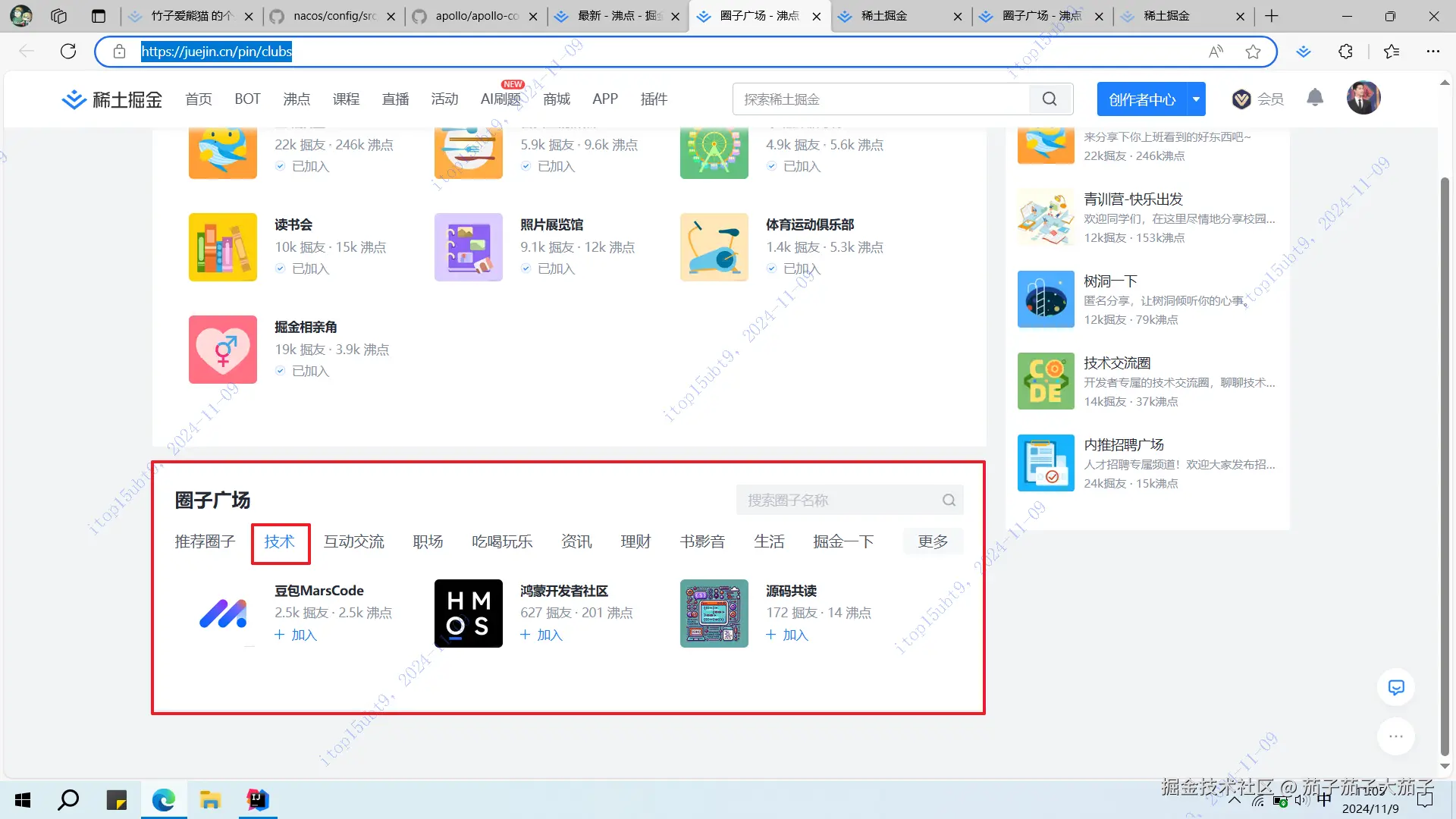Open the 鸿蒙开发者社区 circle link
Screen dimensions: 1456x819
tap(564, 591)
